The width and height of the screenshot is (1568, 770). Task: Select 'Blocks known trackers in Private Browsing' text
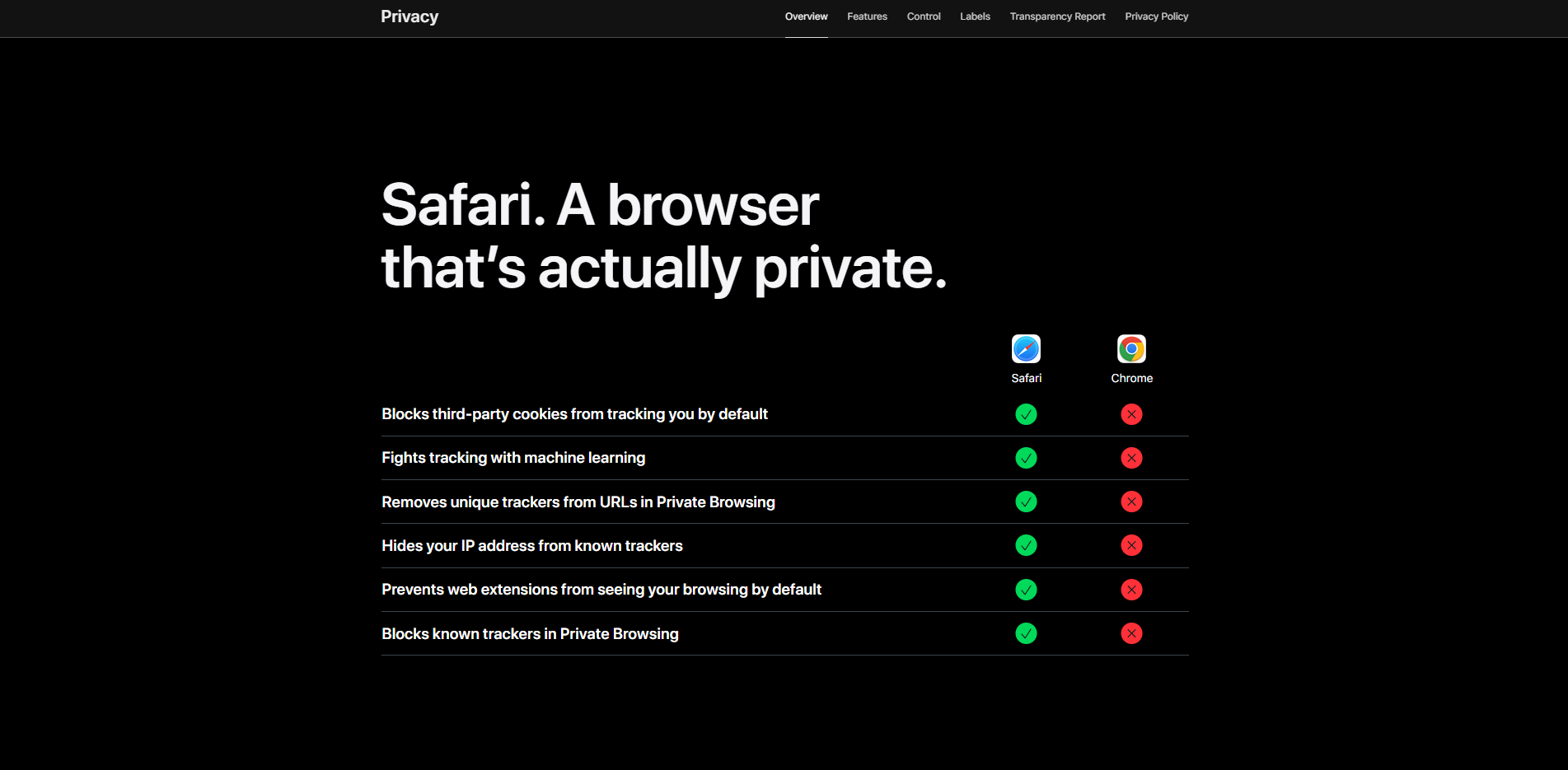click(530, 634)
